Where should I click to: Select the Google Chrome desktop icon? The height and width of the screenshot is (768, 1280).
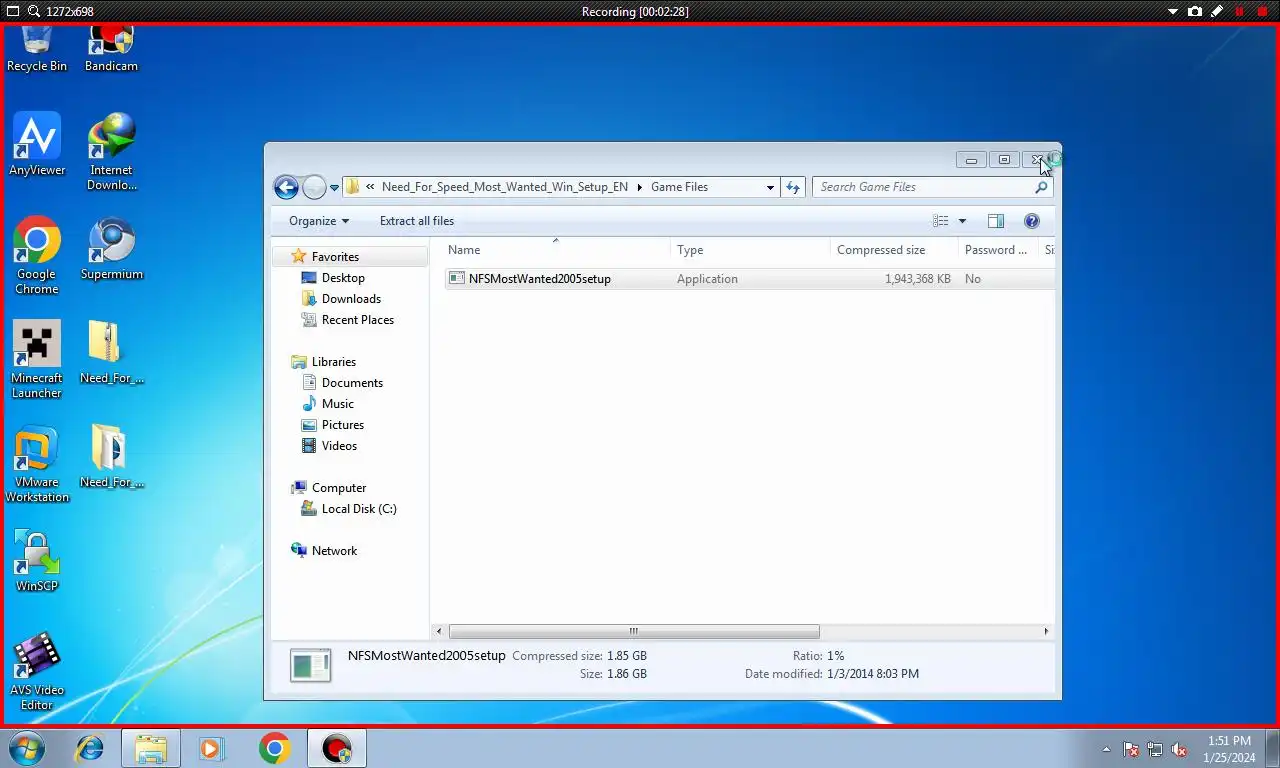[37, 255]
